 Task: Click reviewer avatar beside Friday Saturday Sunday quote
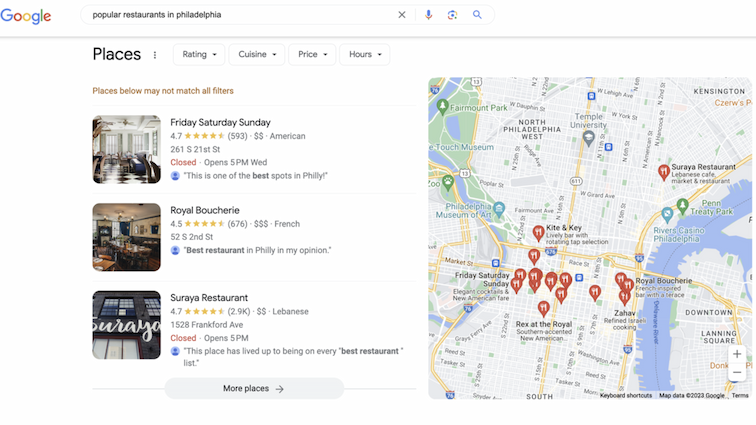(x=175, y=176)
